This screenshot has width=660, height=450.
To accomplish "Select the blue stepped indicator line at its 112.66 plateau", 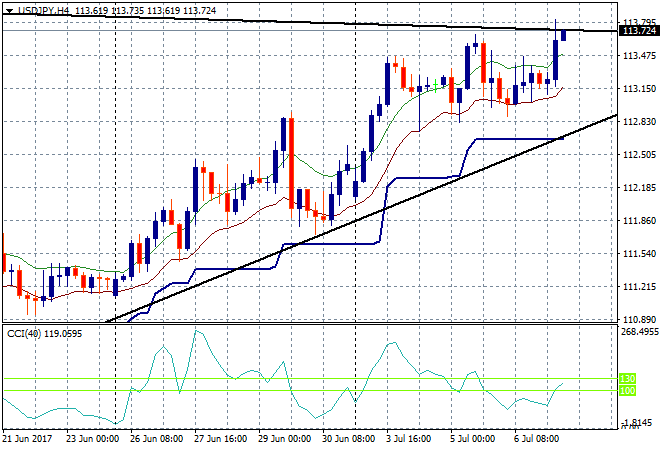I will click(x=519, y=139).
